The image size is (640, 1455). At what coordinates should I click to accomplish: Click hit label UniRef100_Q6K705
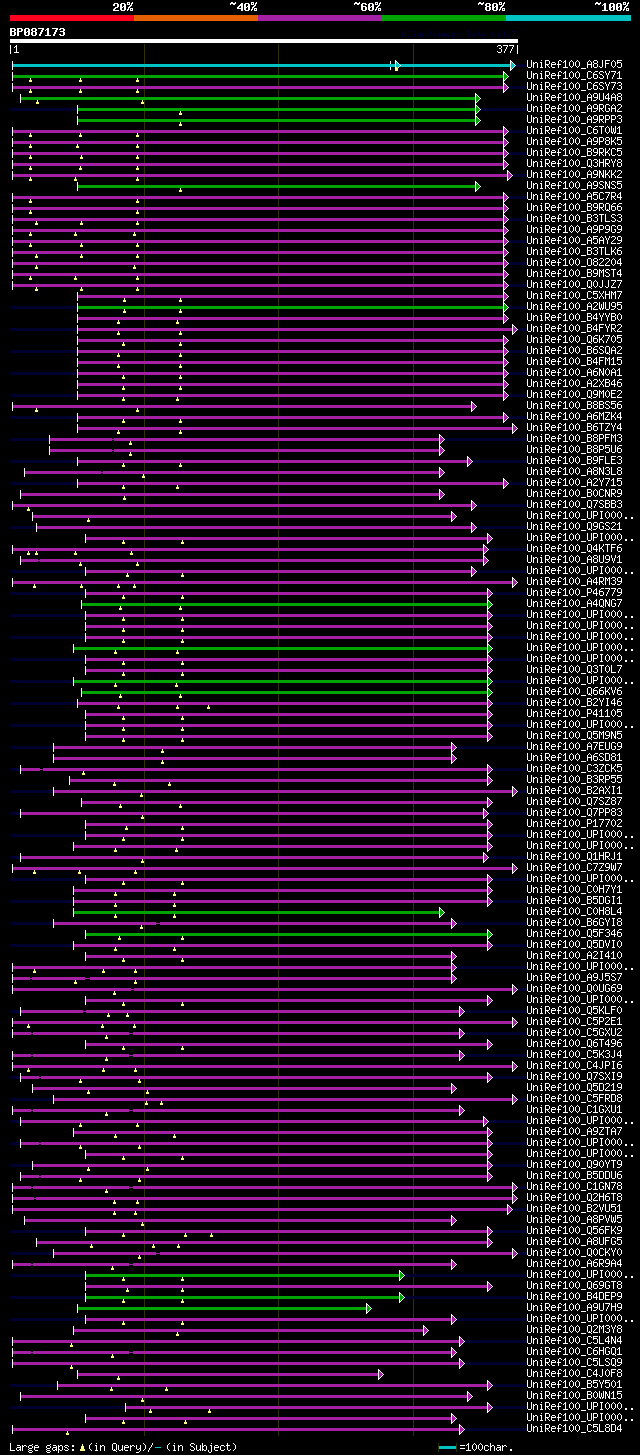point(574,340)
